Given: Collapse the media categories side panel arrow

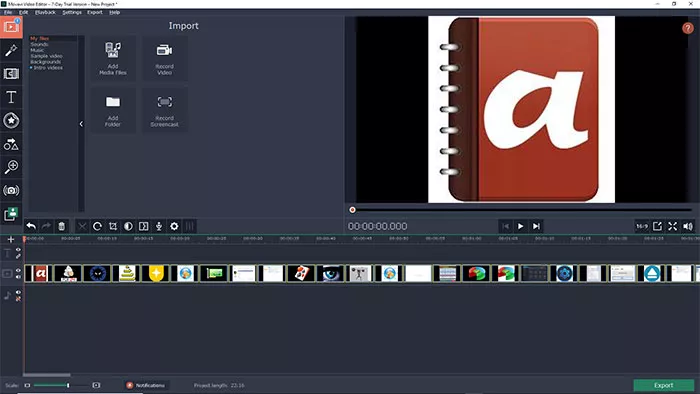Looking at the screenshot, I should (x=81, y=124).
